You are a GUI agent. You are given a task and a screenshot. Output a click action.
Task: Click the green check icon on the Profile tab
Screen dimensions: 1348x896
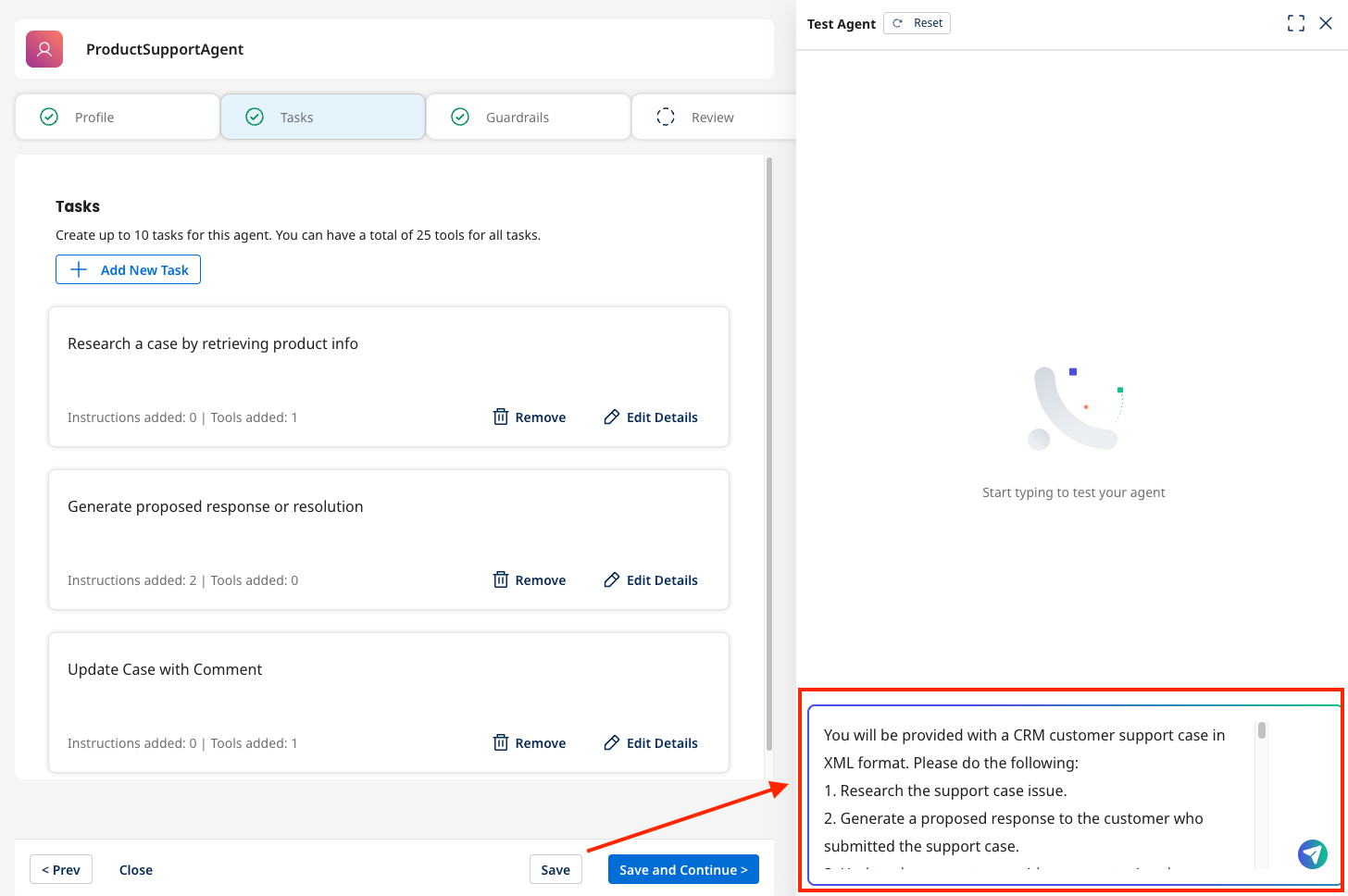(48, 117)
